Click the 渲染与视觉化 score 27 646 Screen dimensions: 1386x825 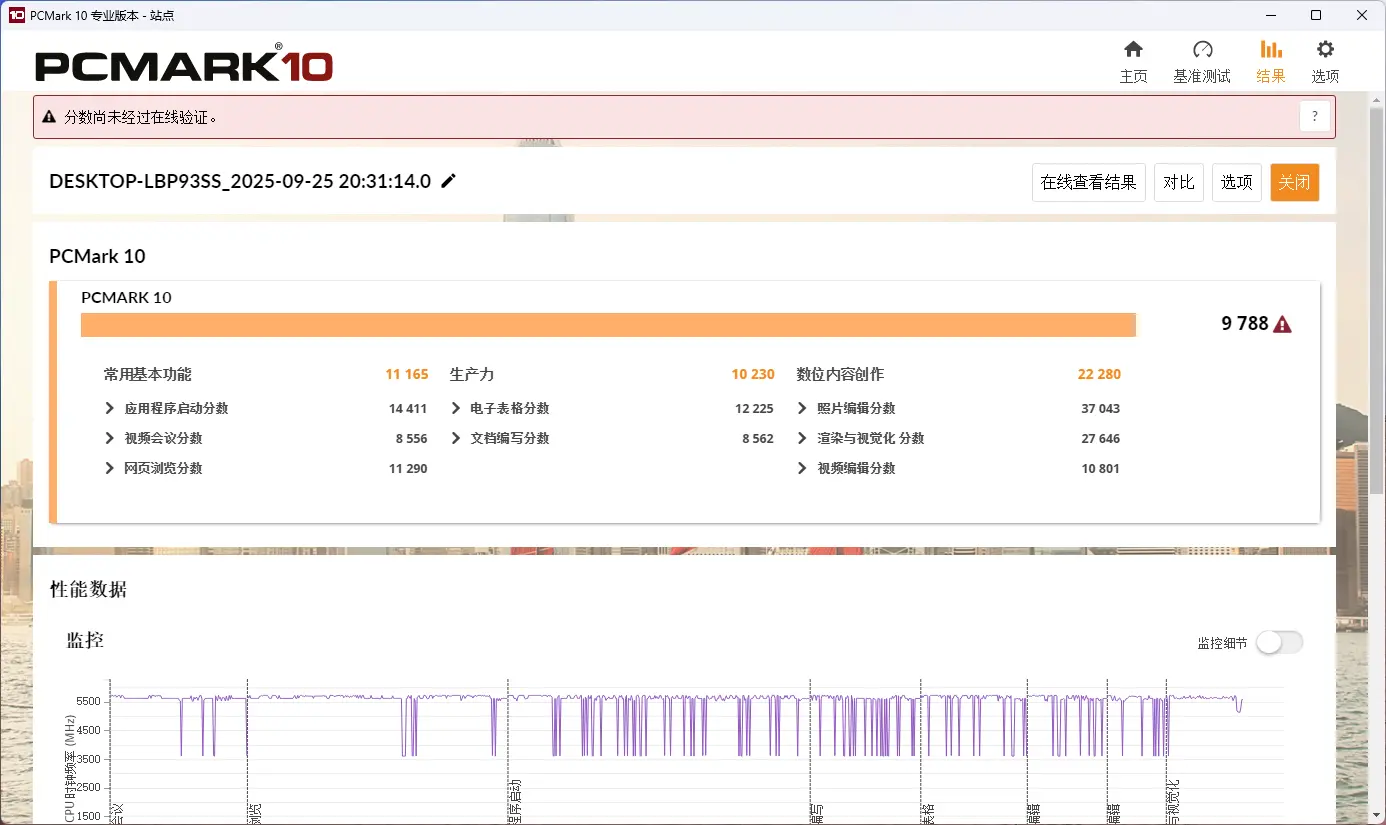(1101, 439)
